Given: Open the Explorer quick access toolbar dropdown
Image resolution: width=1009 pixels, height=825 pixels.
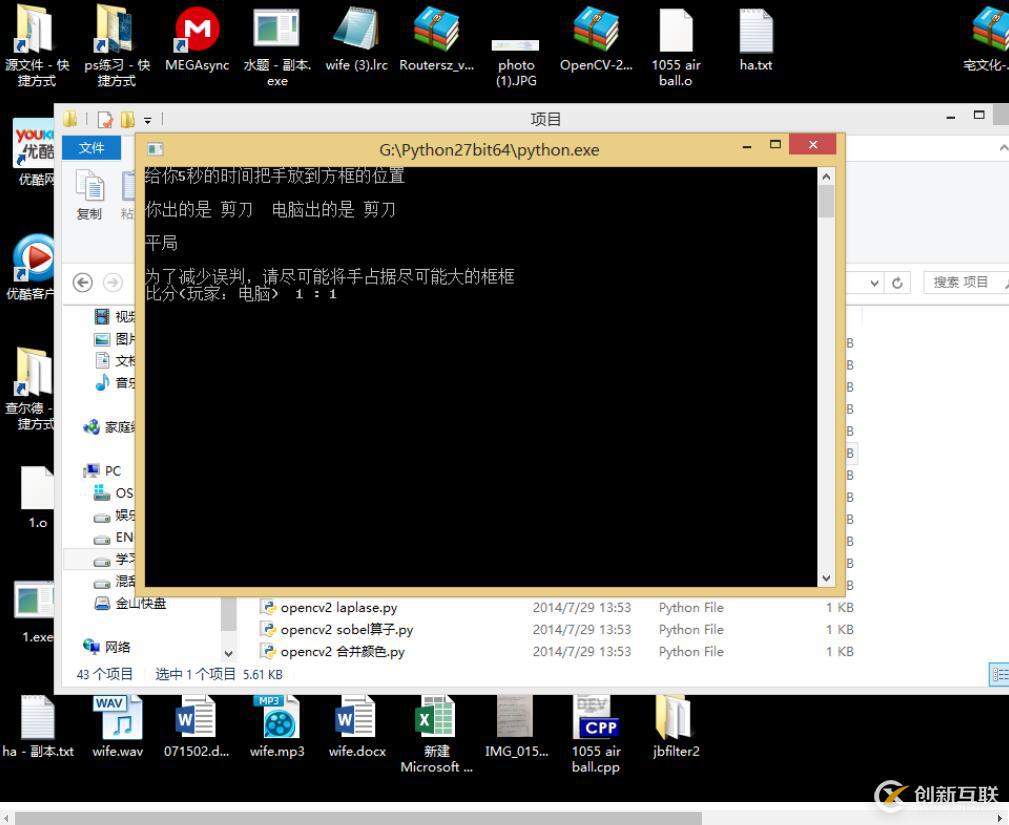Looking at the screenshot, I should click(x=147, y=120).
